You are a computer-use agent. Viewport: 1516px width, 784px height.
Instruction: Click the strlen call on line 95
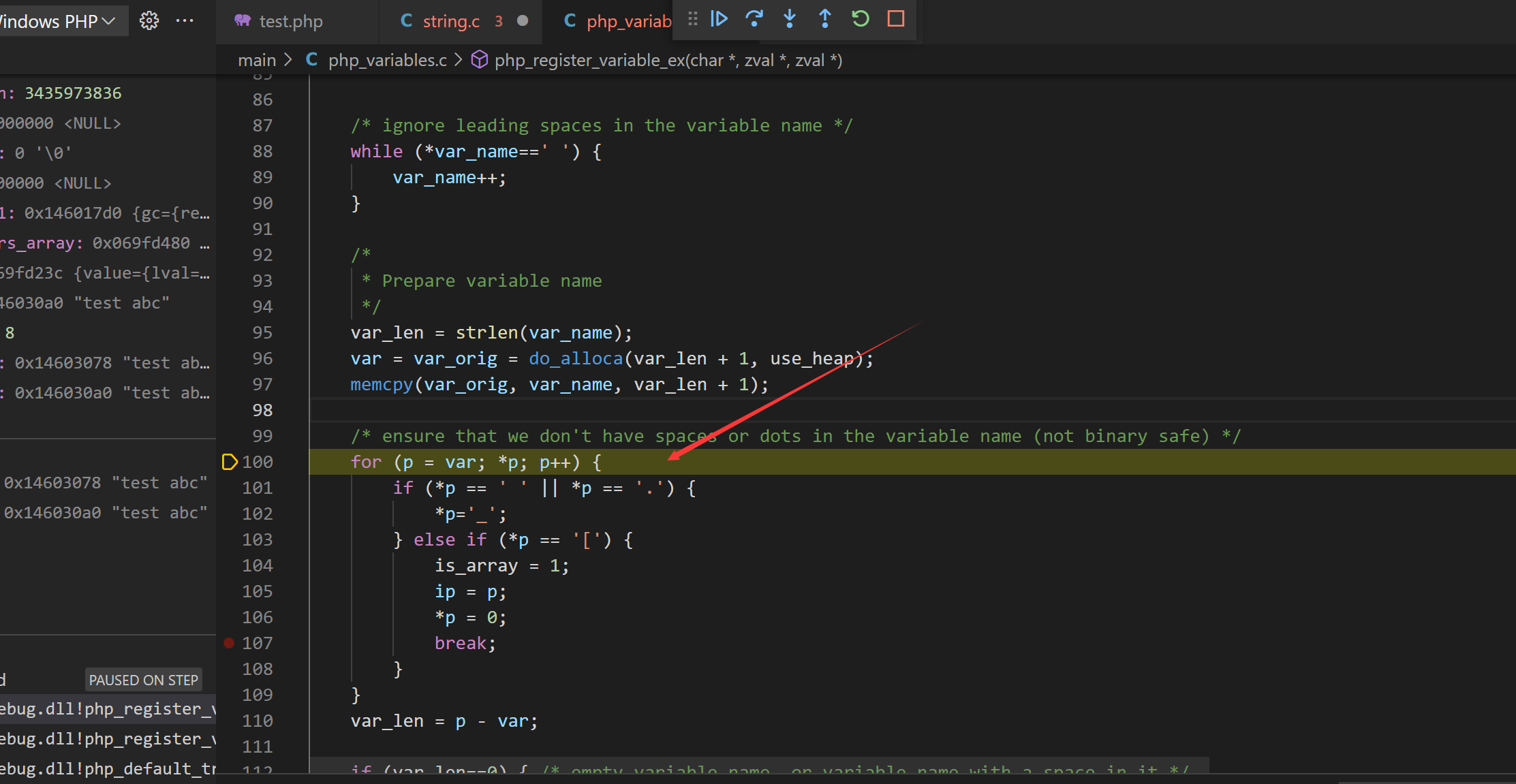click(x=486, y=333)
